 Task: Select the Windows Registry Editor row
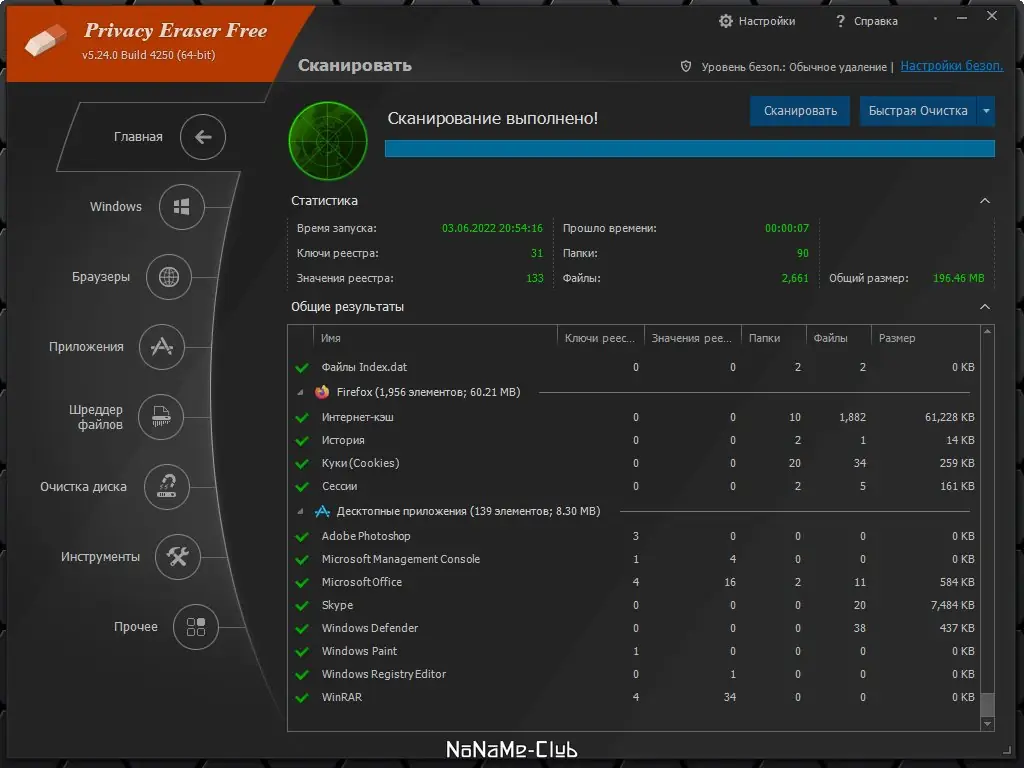[x=635, y=674]
